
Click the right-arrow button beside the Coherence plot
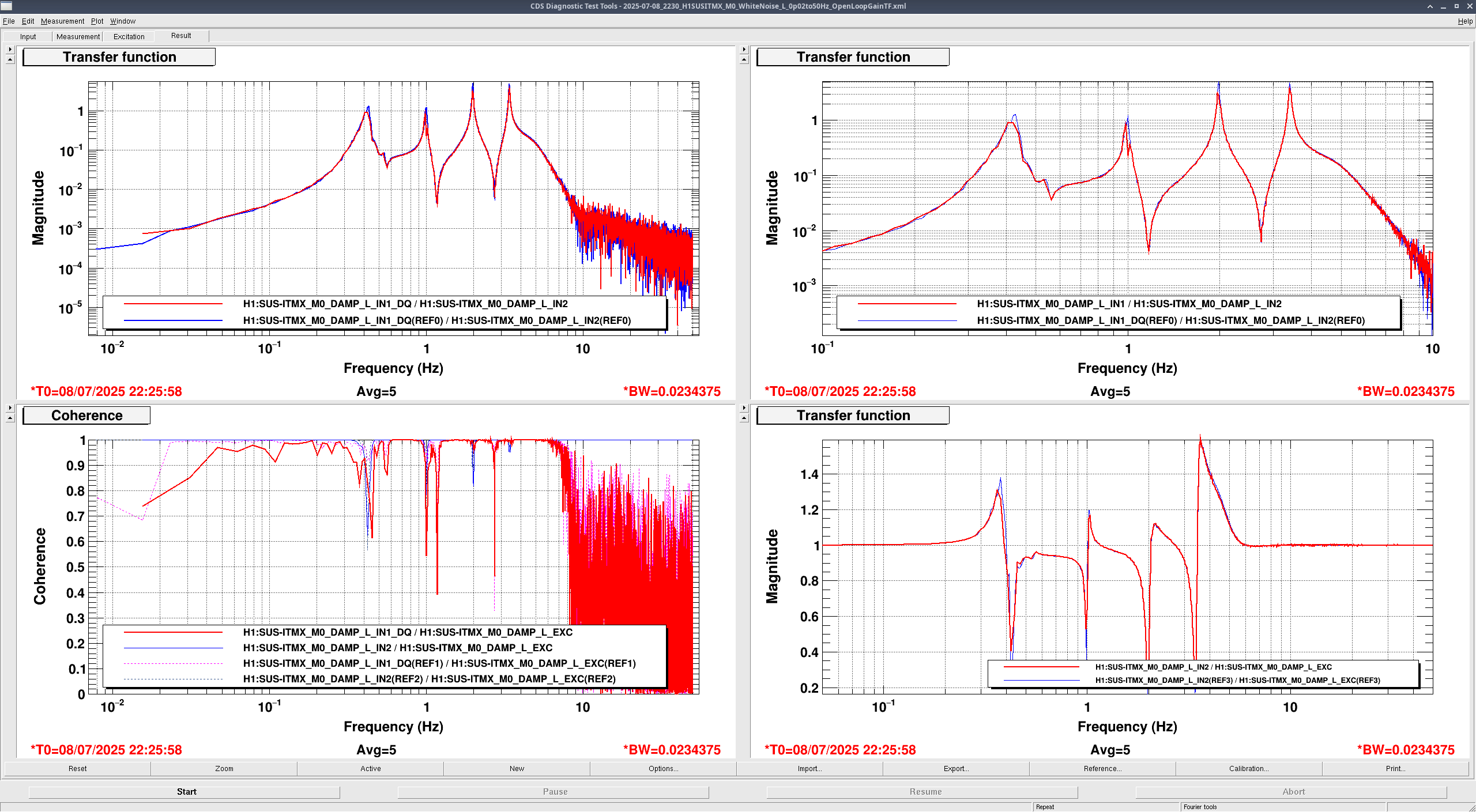(10, 408)
